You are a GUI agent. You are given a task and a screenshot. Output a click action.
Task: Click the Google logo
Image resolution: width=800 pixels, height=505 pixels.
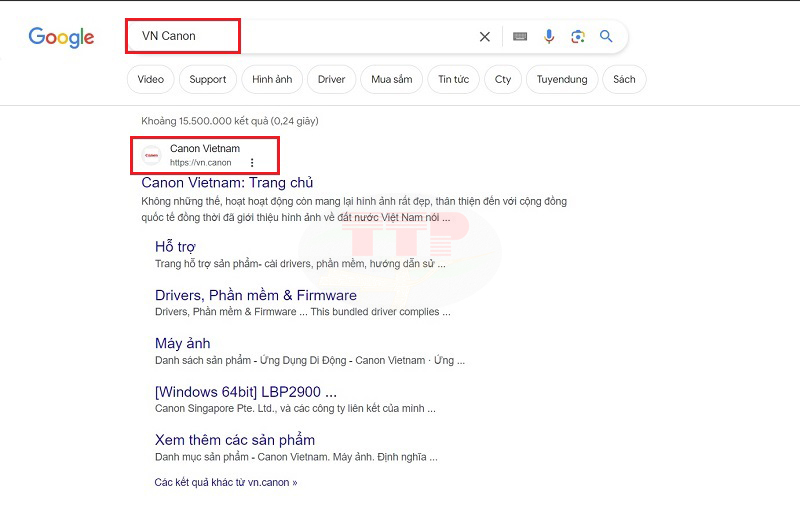(61, 37)
